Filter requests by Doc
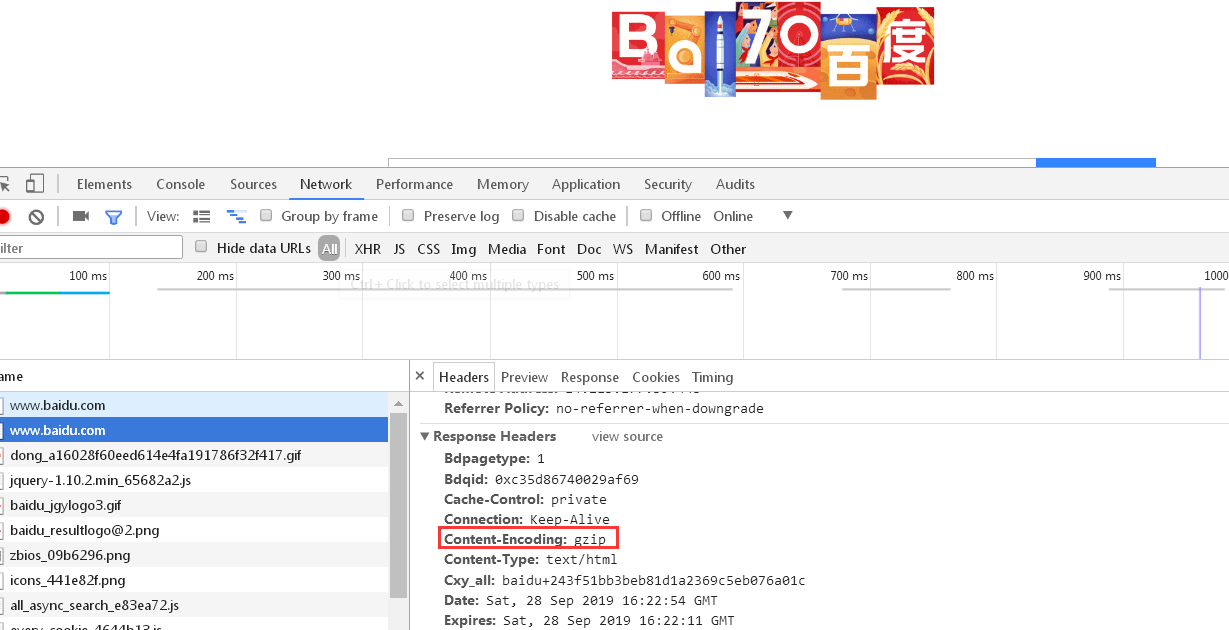This screenshot has width=1229, height=630. [x=590, y=249]
